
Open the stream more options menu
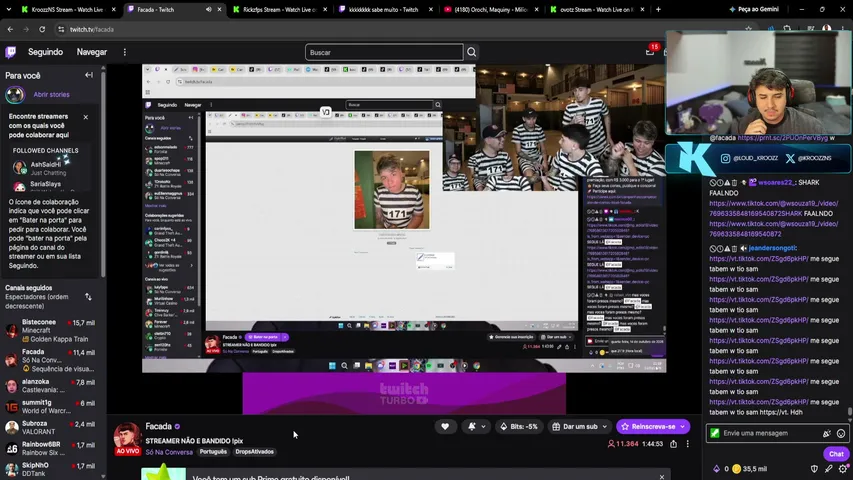click(x=688, y=444)
